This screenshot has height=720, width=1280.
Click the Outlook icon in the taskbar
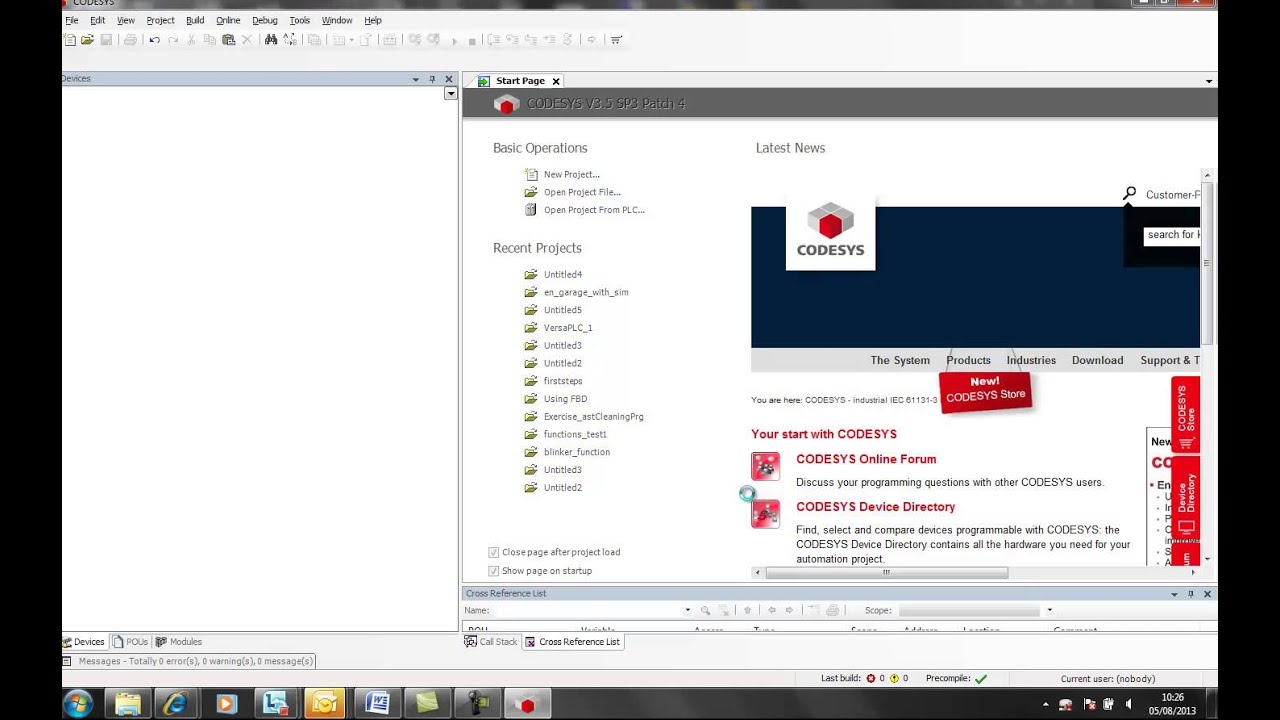pos(326,704)
